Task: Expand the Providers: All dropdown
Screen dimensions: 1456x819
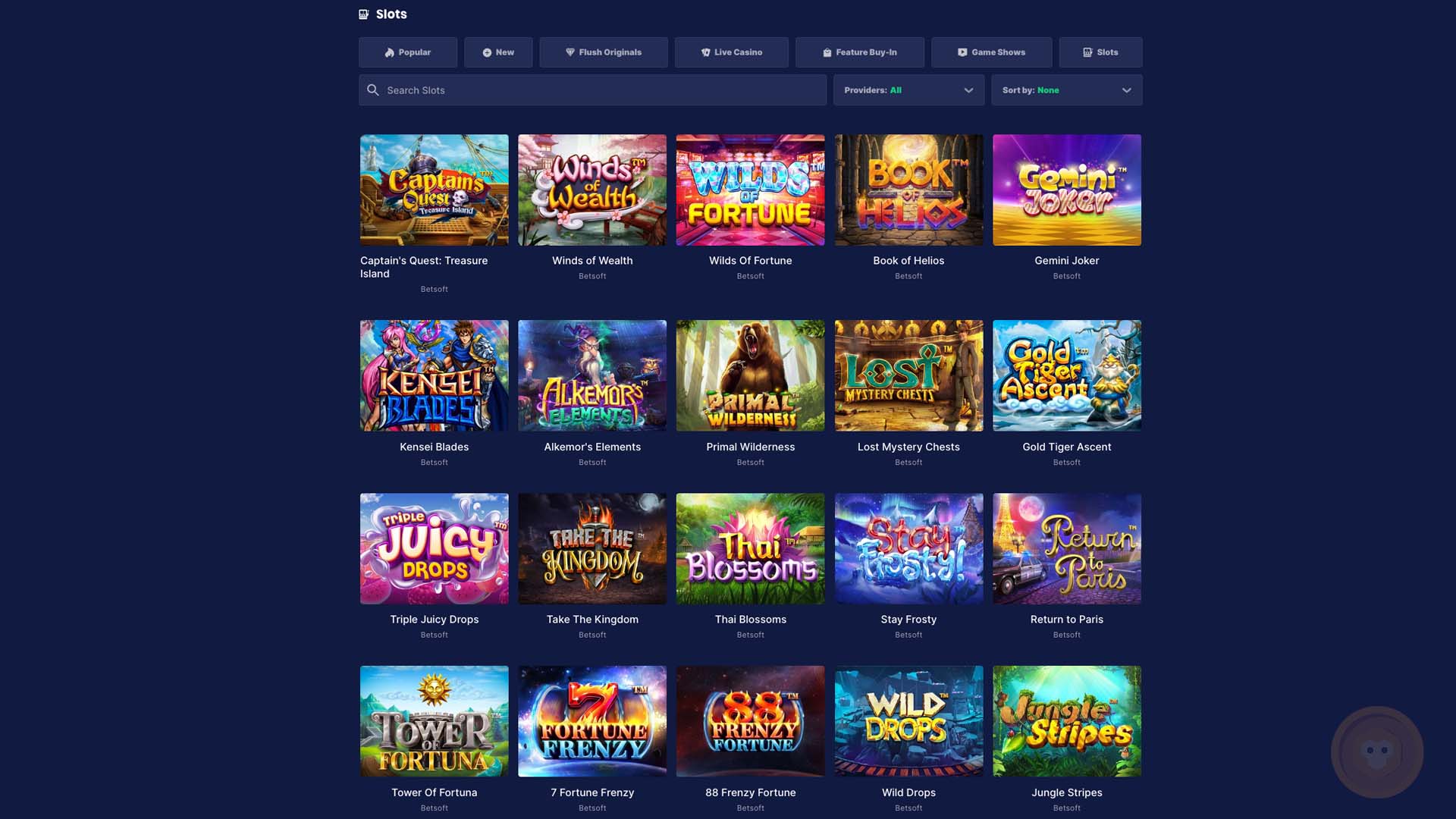Action: 908,90
